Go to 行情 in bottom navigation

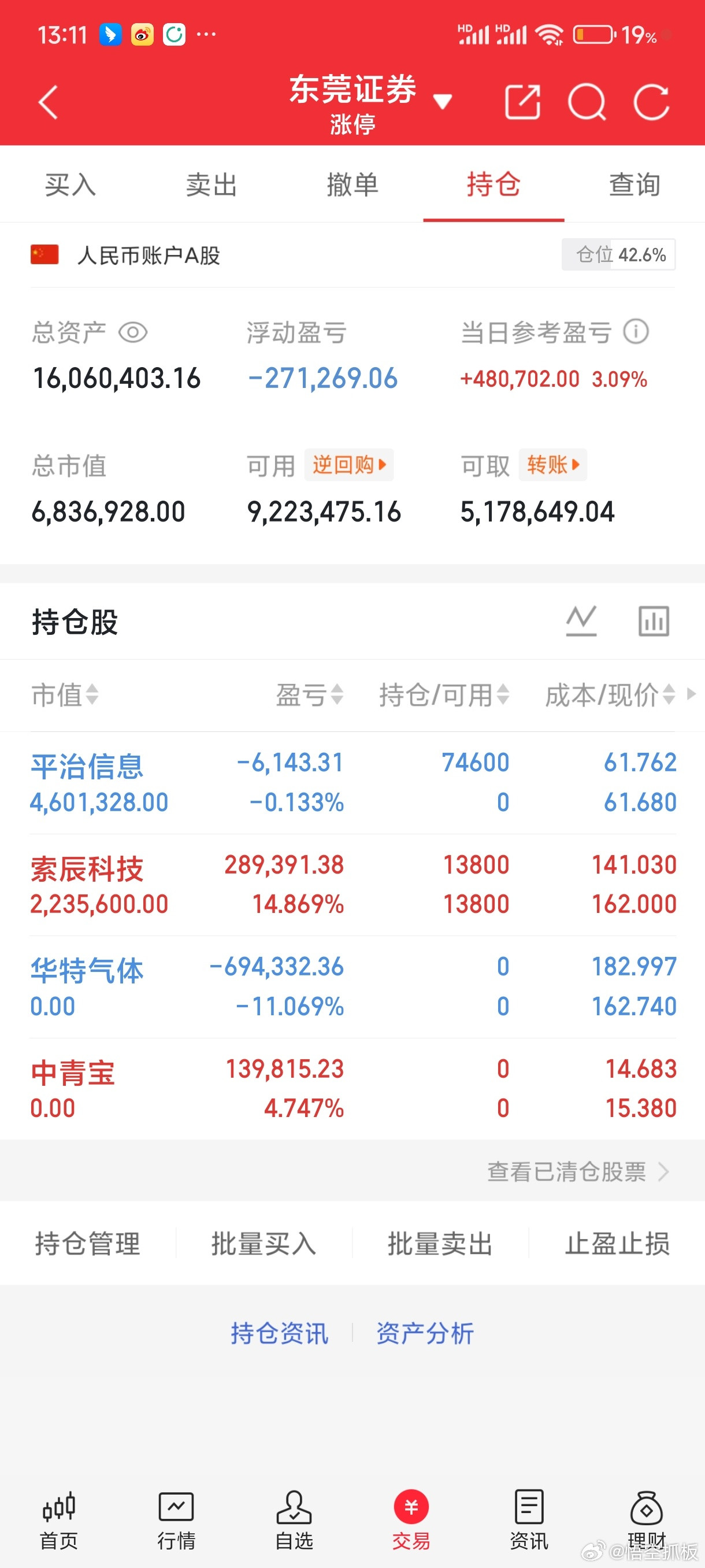click(176, 1519)
